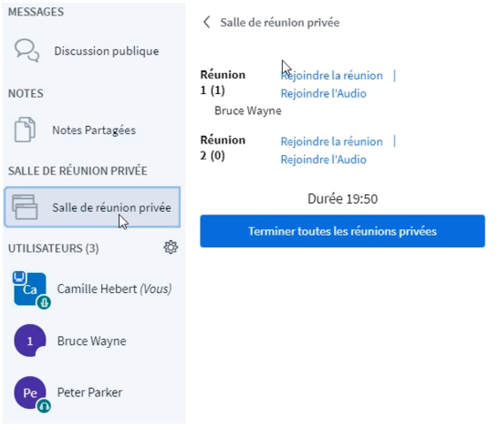Click the Peter Parker name in the user list

pos(90,392)
